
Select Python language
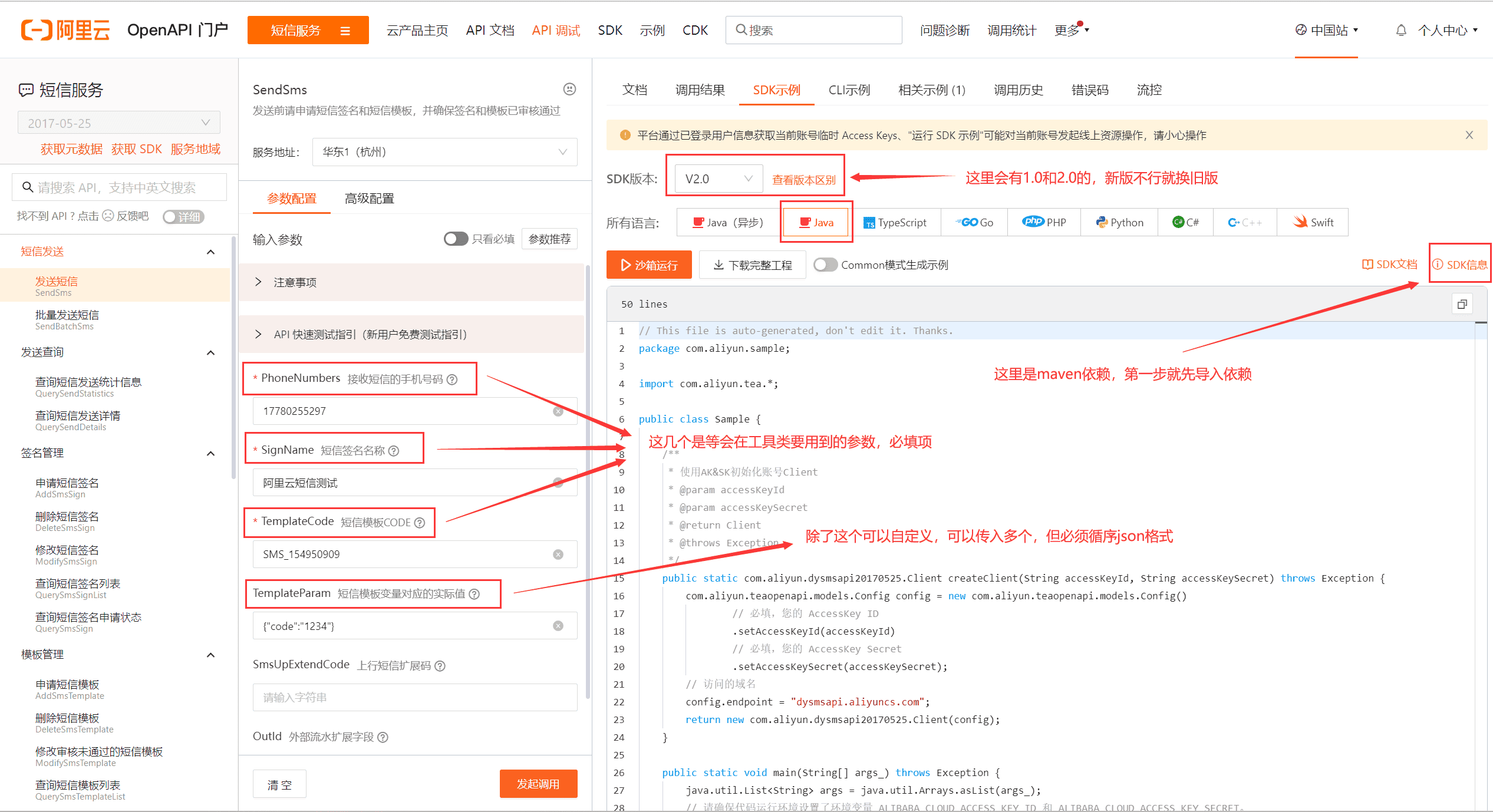tap(1119, 222)
